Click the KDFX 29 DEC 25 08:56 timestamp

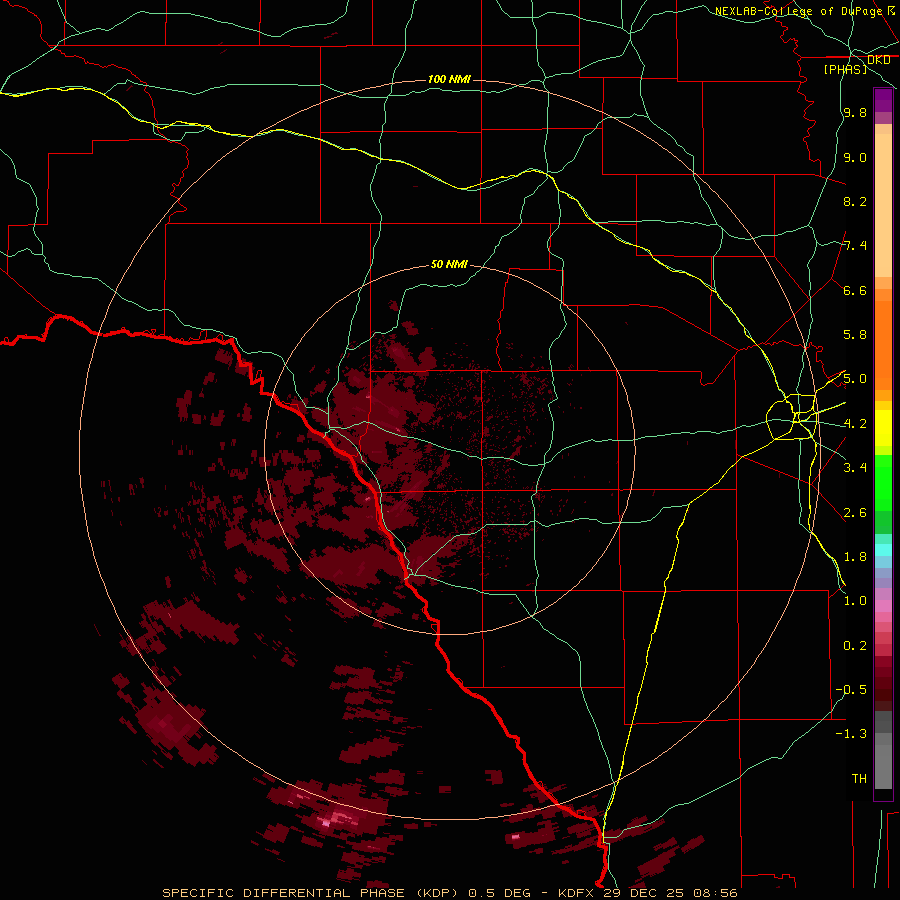point(647,893)
